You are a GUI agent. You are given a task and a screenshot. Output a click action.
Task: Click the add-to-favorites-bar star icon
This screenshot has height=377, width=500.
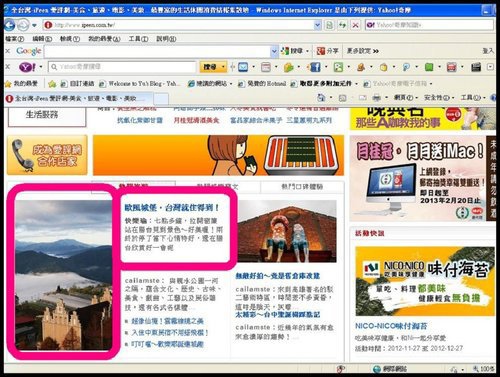tap(52, 84)
